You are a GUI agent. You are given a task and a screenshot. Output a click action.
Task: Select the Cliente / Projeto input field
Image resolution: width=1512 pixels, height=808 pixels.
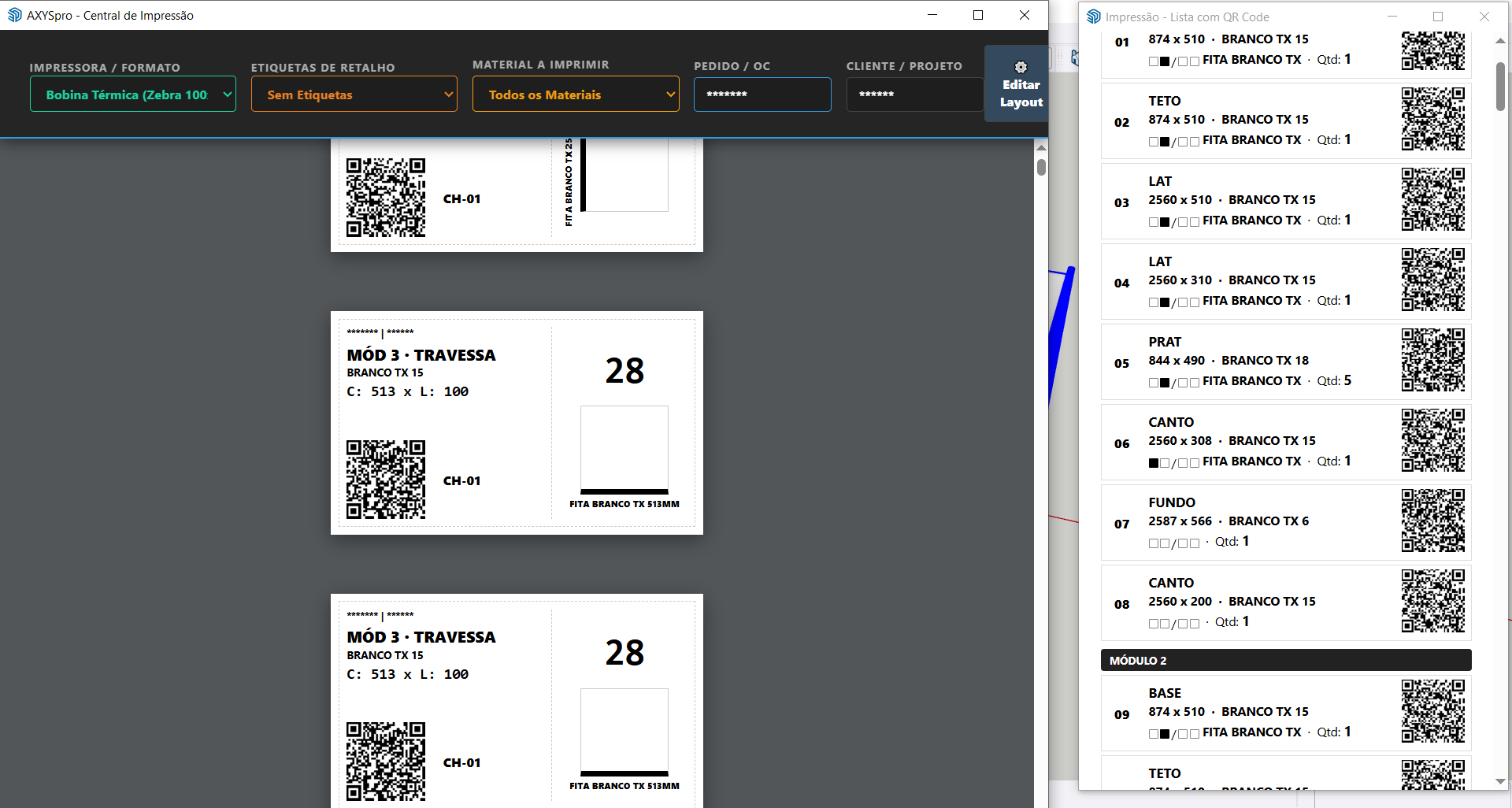coord(915,95)
